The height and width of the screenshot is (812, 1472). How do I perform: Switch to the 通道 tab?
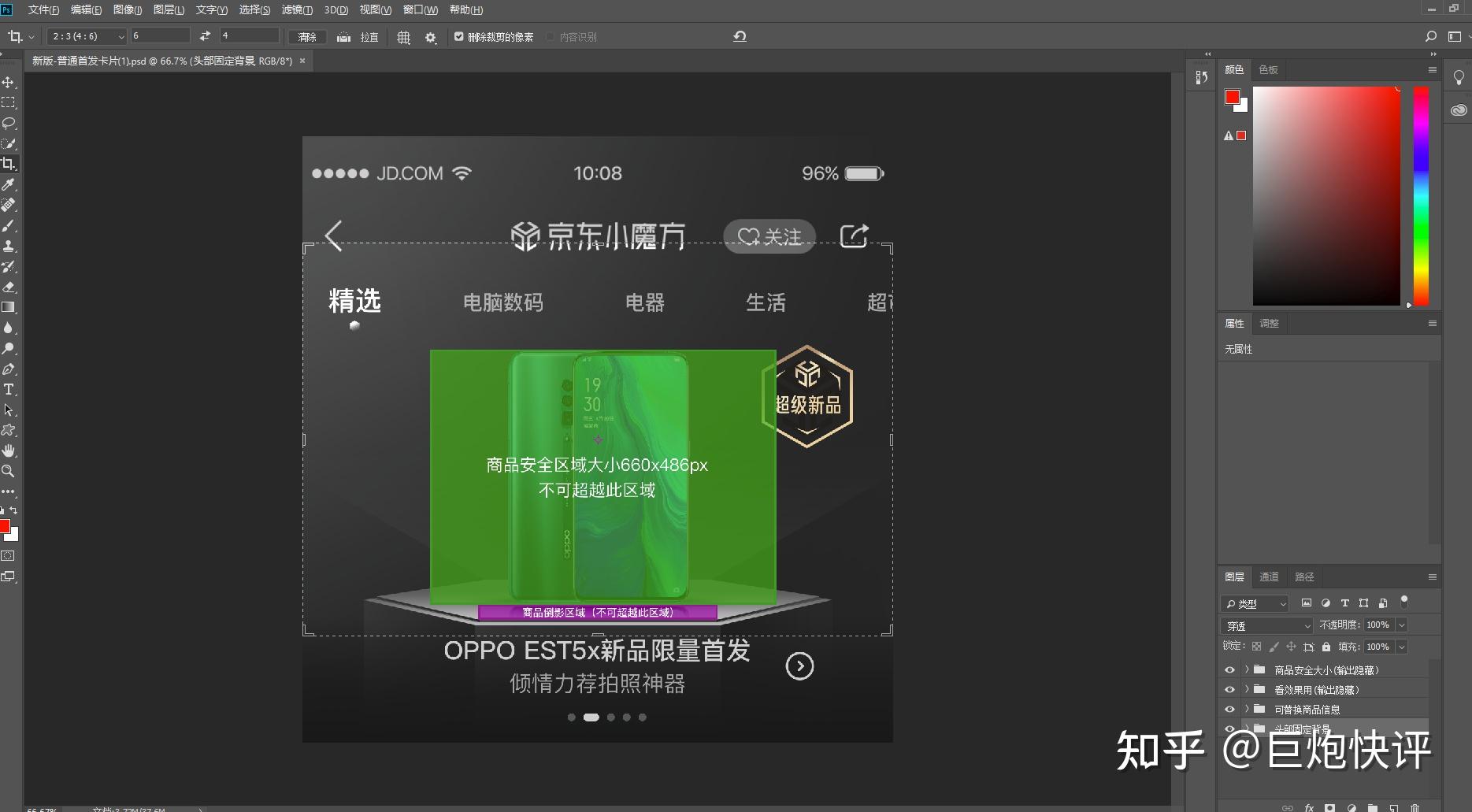coord(1269,577)
